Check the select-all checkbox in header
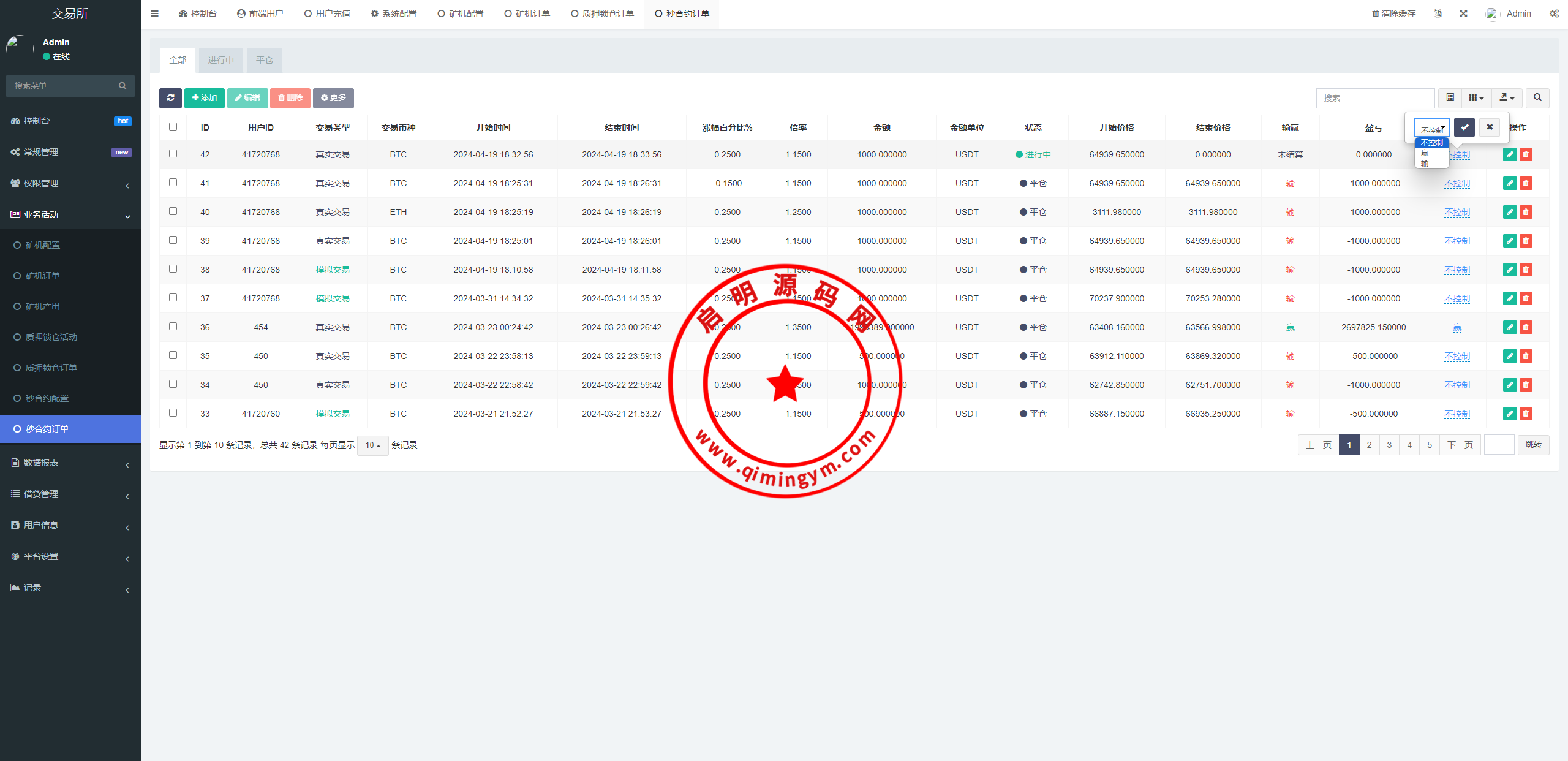Image resolution: width=1568 pixels, height=761 pixels. (x=173, y=127)
